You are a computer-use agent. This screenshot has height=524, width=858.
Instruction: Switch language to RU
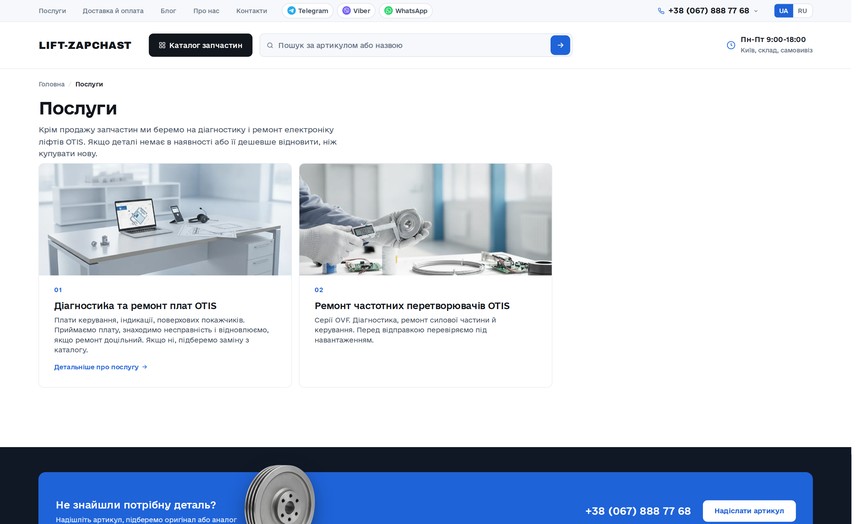(802, 11)
